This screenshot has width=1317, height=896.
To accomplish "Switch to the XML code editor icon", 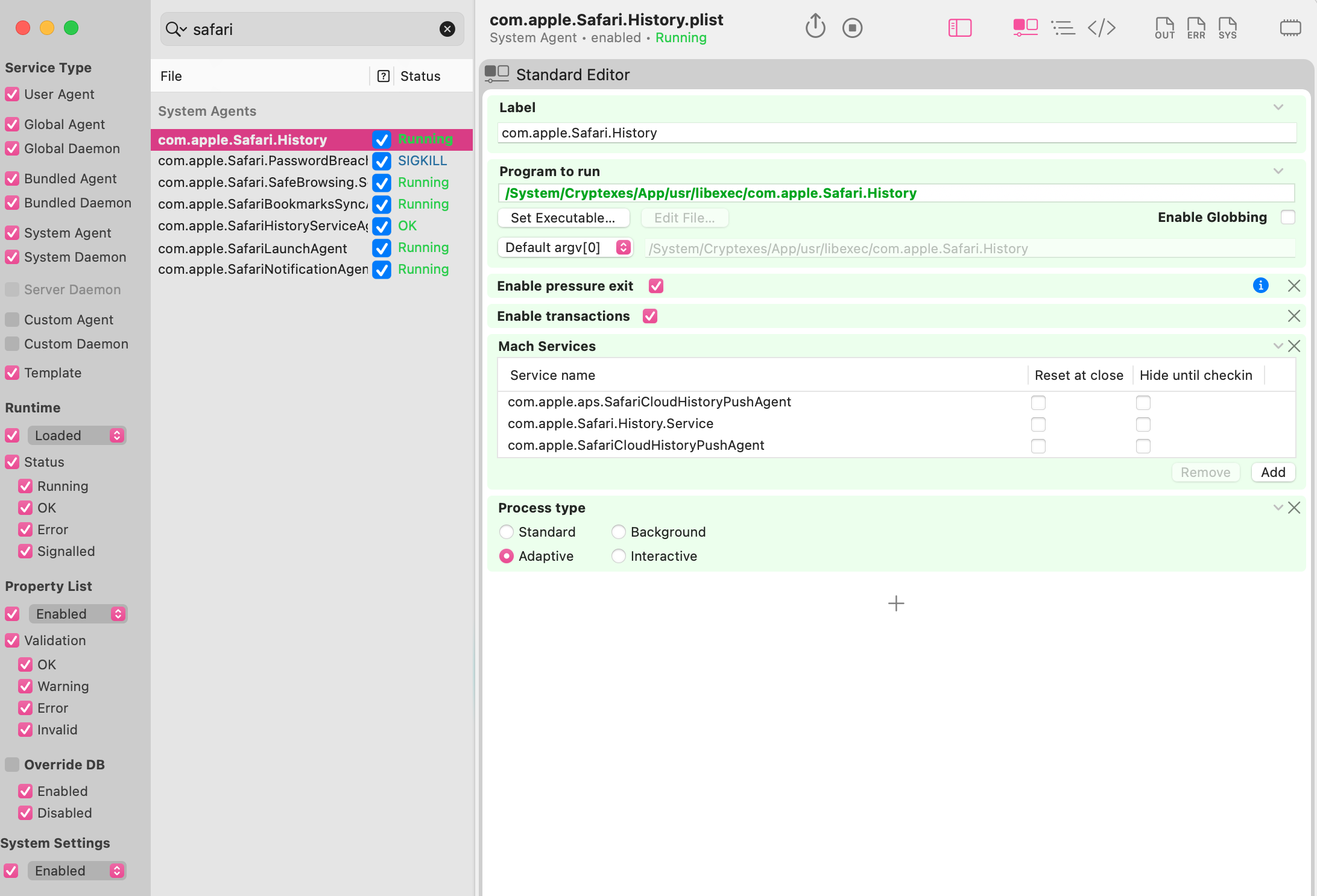I will coord(1101,28).
